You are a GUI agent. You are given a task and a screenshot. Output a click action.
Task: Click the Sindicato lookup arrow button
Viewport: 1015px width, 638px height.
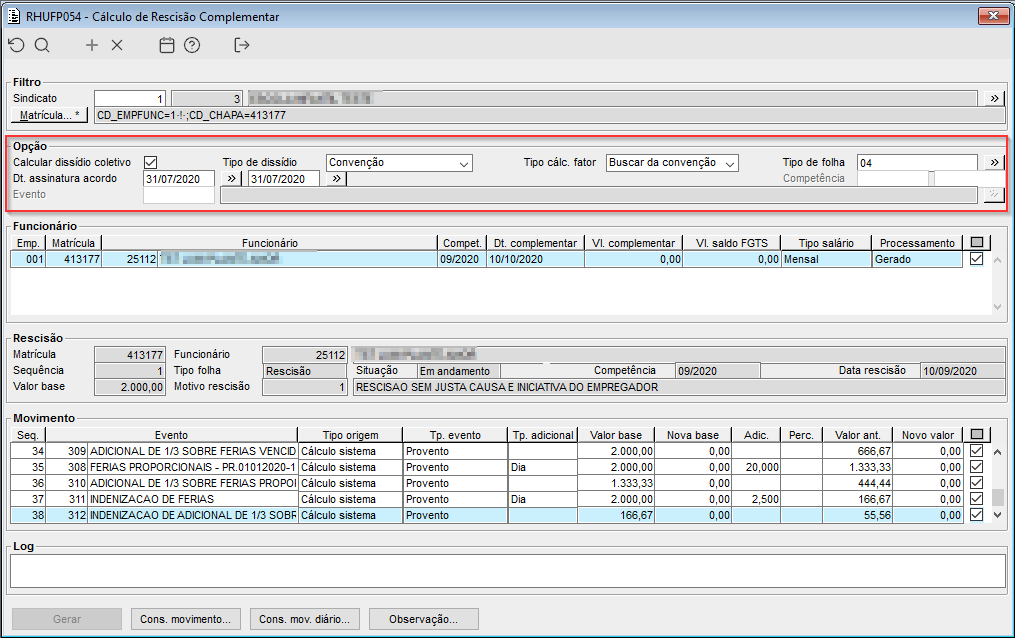(x=994, y=98)
